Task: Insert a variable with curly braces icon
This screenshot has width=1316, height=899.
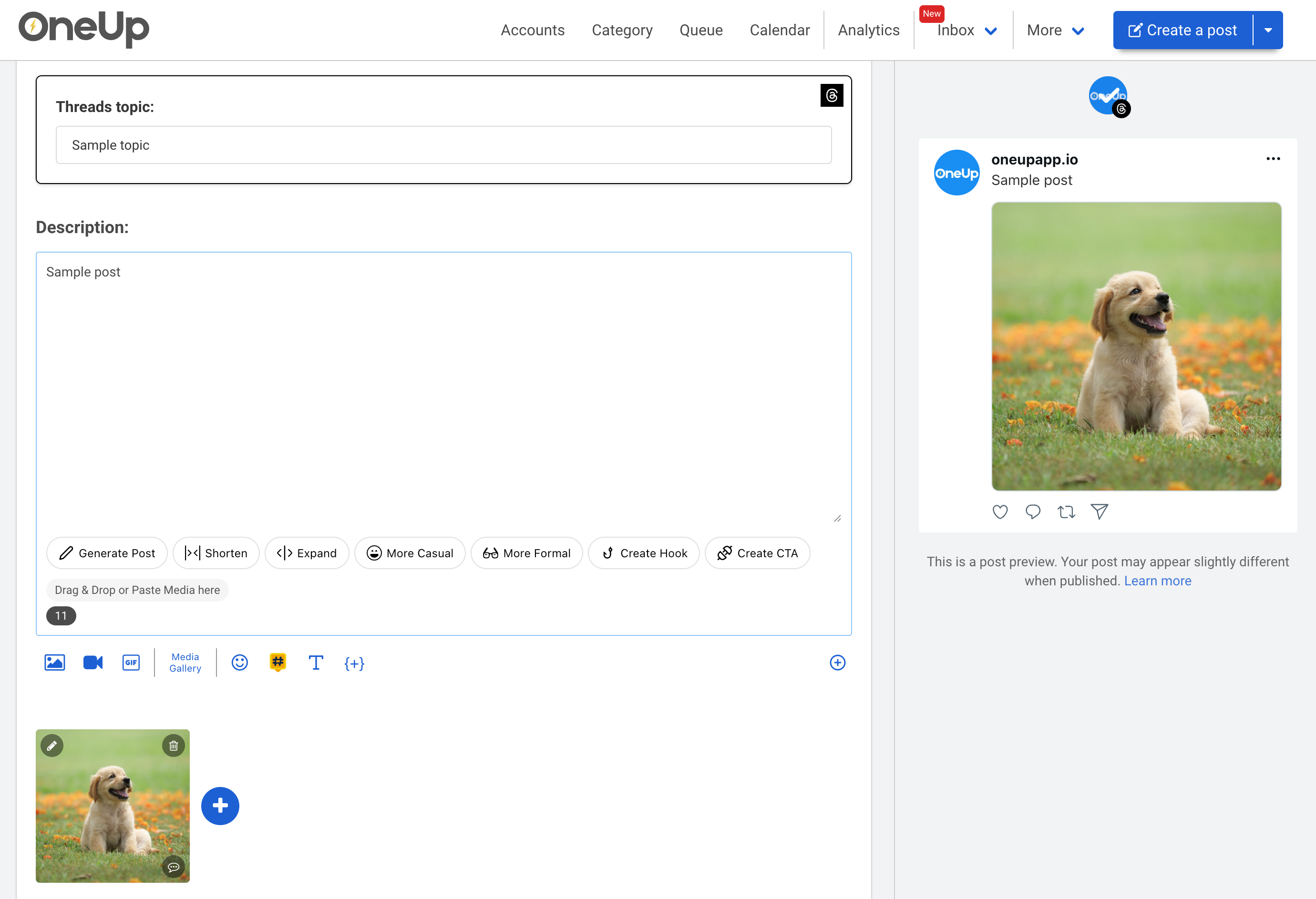Action: 354,663
